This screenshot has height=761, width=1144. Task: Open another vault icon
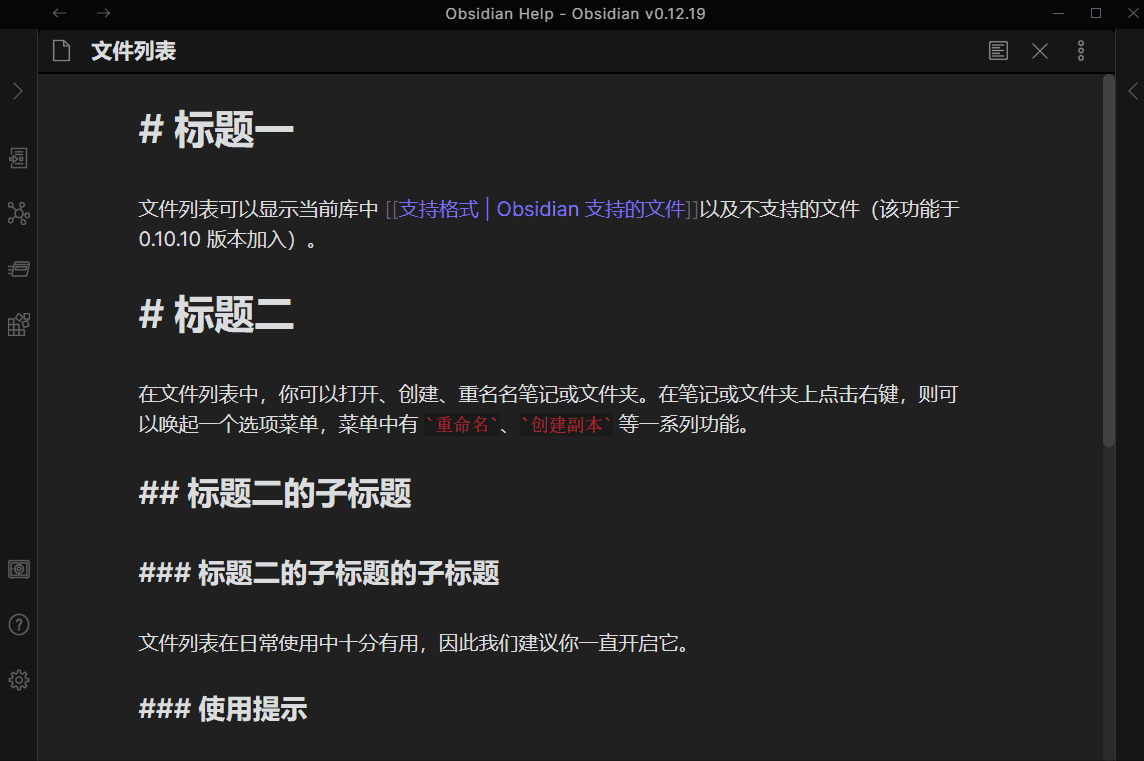tap(18, 569)
